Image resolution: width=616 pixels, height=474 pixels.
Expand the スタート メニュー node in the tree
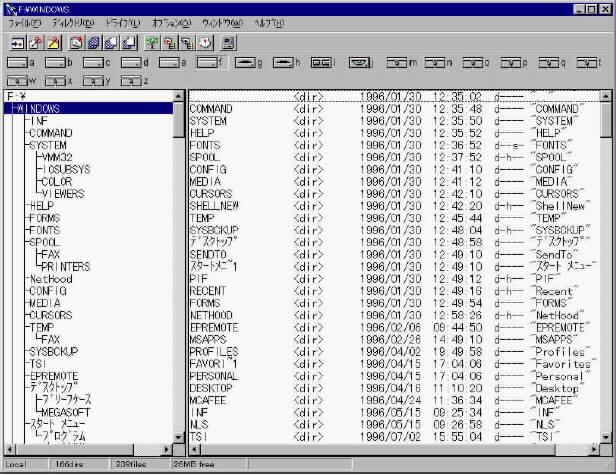[x=56, y=424]
